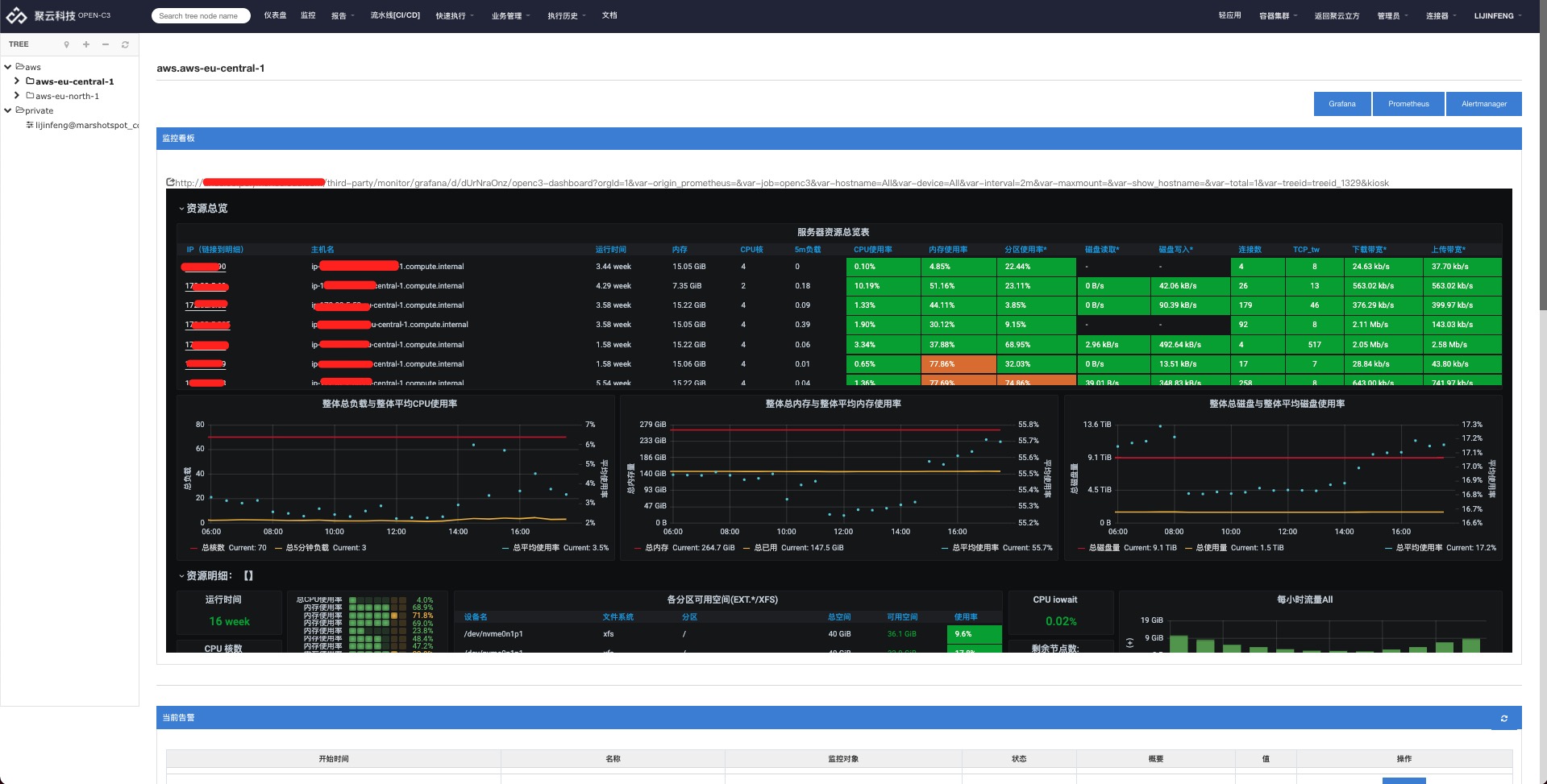Open the dashboard URL external link icon
The image size is (1547, 784).
pos(170,183)
